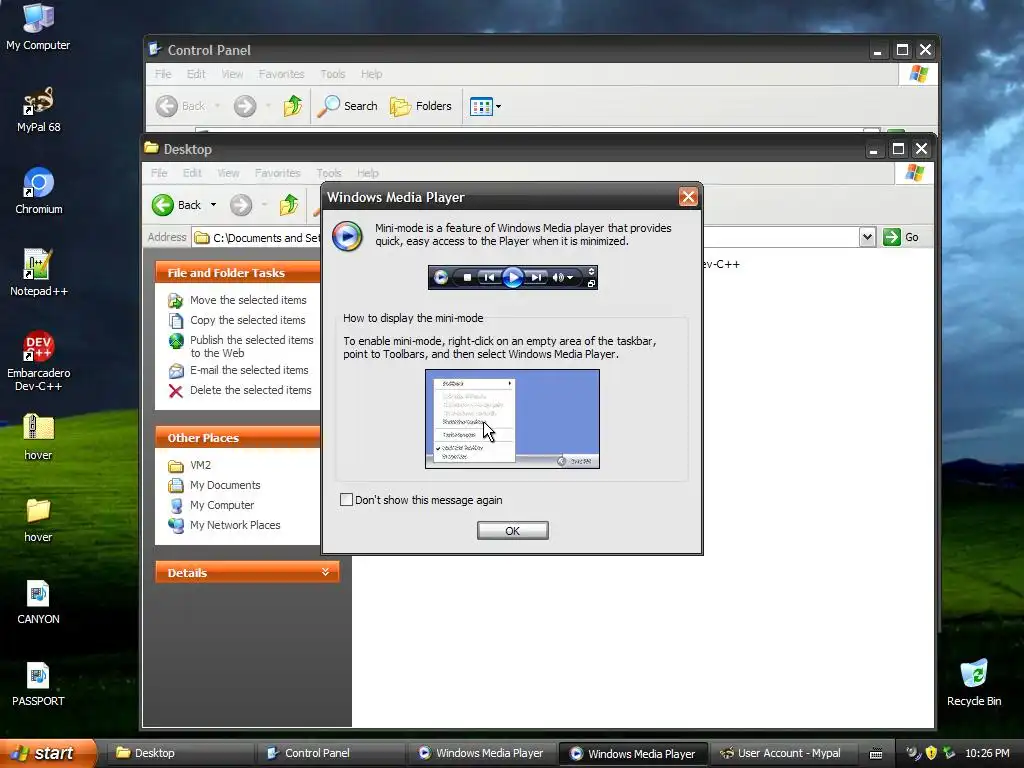Click the File and Folder Tasks header
Viewport: 1024px width, 768px height.
[238, 273]
